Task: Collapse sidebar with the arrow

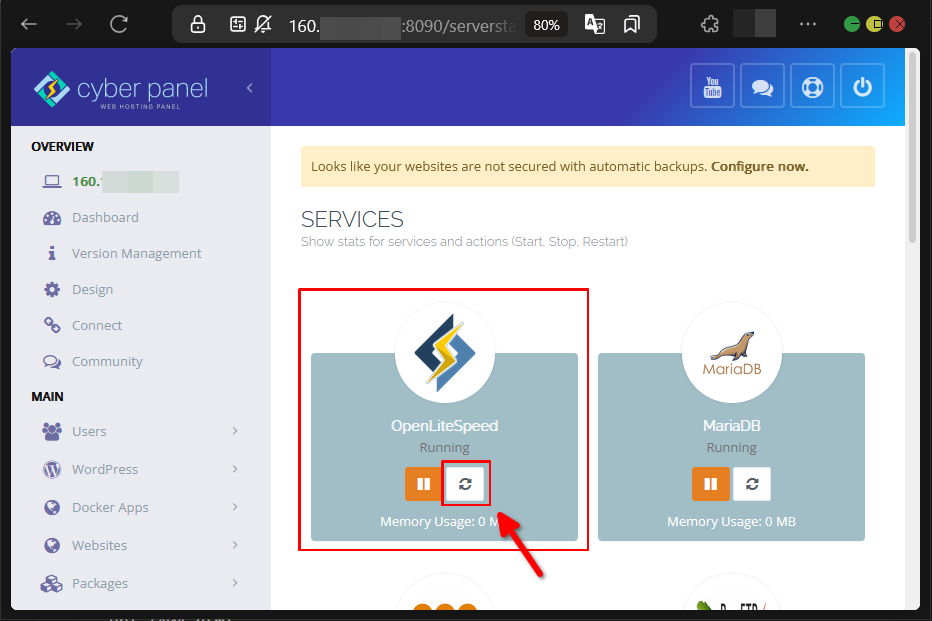Action: coord(250,88)
